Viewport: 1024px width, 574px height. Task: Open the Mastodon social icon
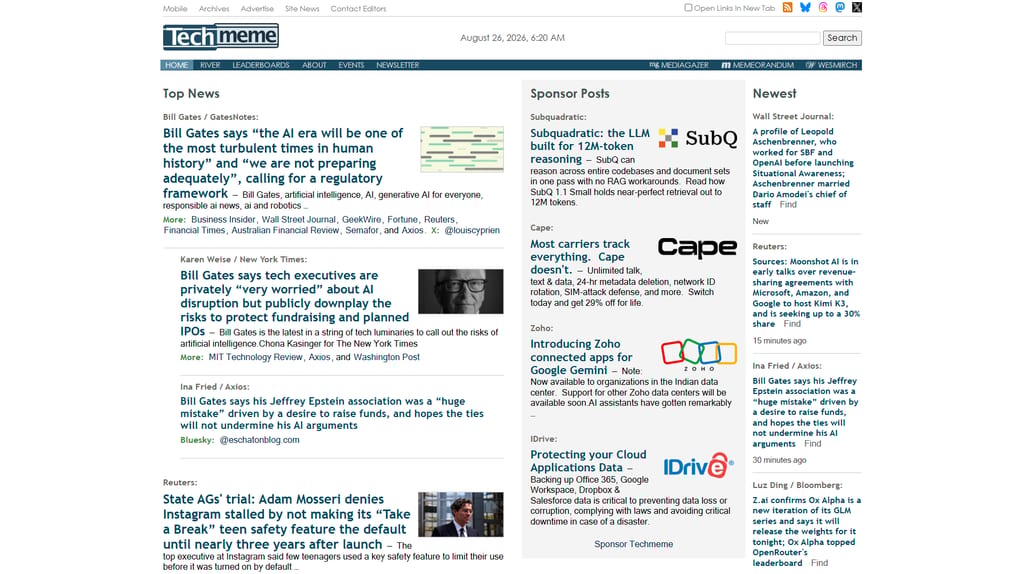click(x=840, y=8)
